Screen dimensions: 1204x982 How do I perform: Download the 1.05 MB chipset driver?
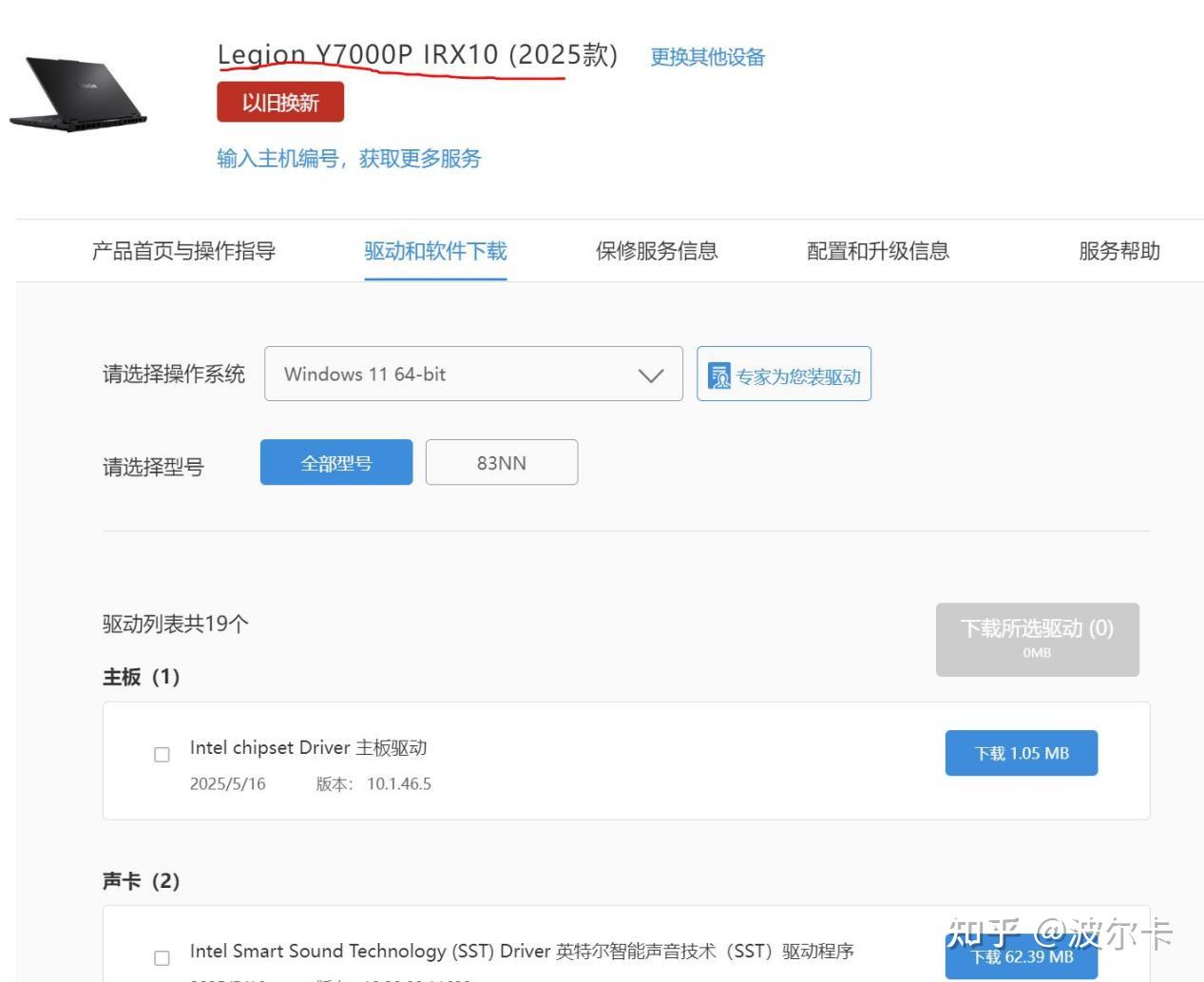point(1021,752)
